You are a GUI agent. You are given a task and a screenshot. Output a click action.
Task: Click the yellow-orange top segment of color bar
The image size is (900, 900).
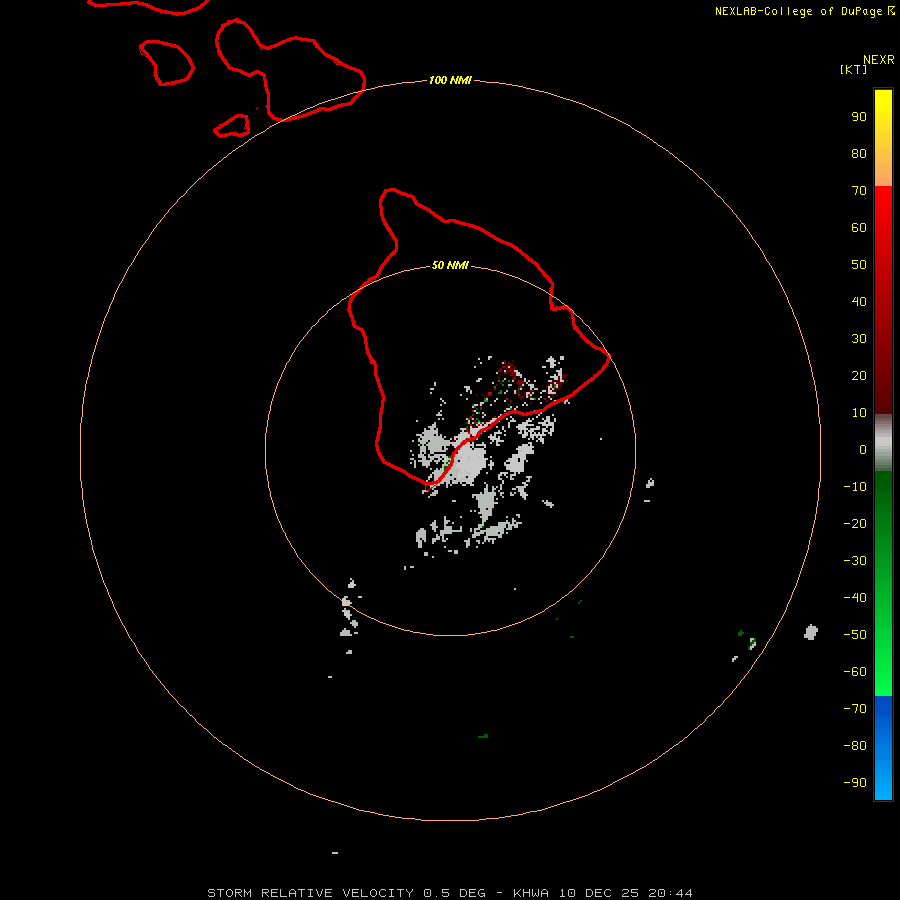click(x=883, y=138)
